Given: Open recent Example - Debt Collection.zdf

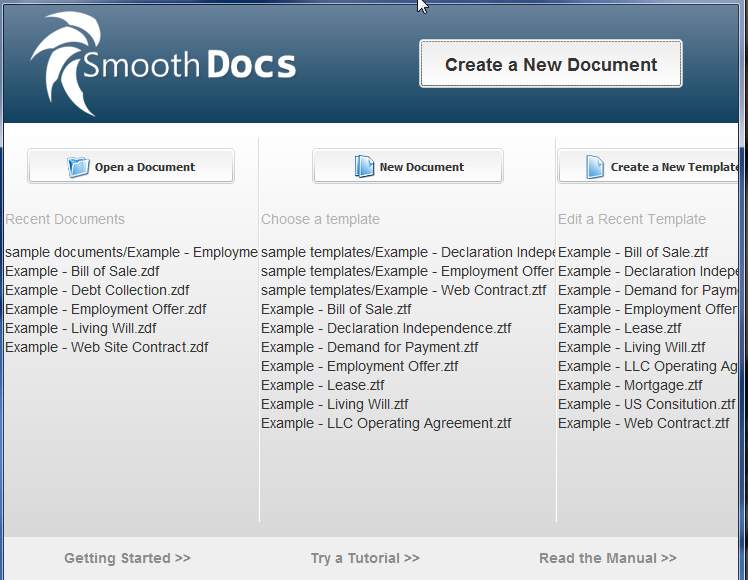Looking at the screenshot, I should 97,290.
